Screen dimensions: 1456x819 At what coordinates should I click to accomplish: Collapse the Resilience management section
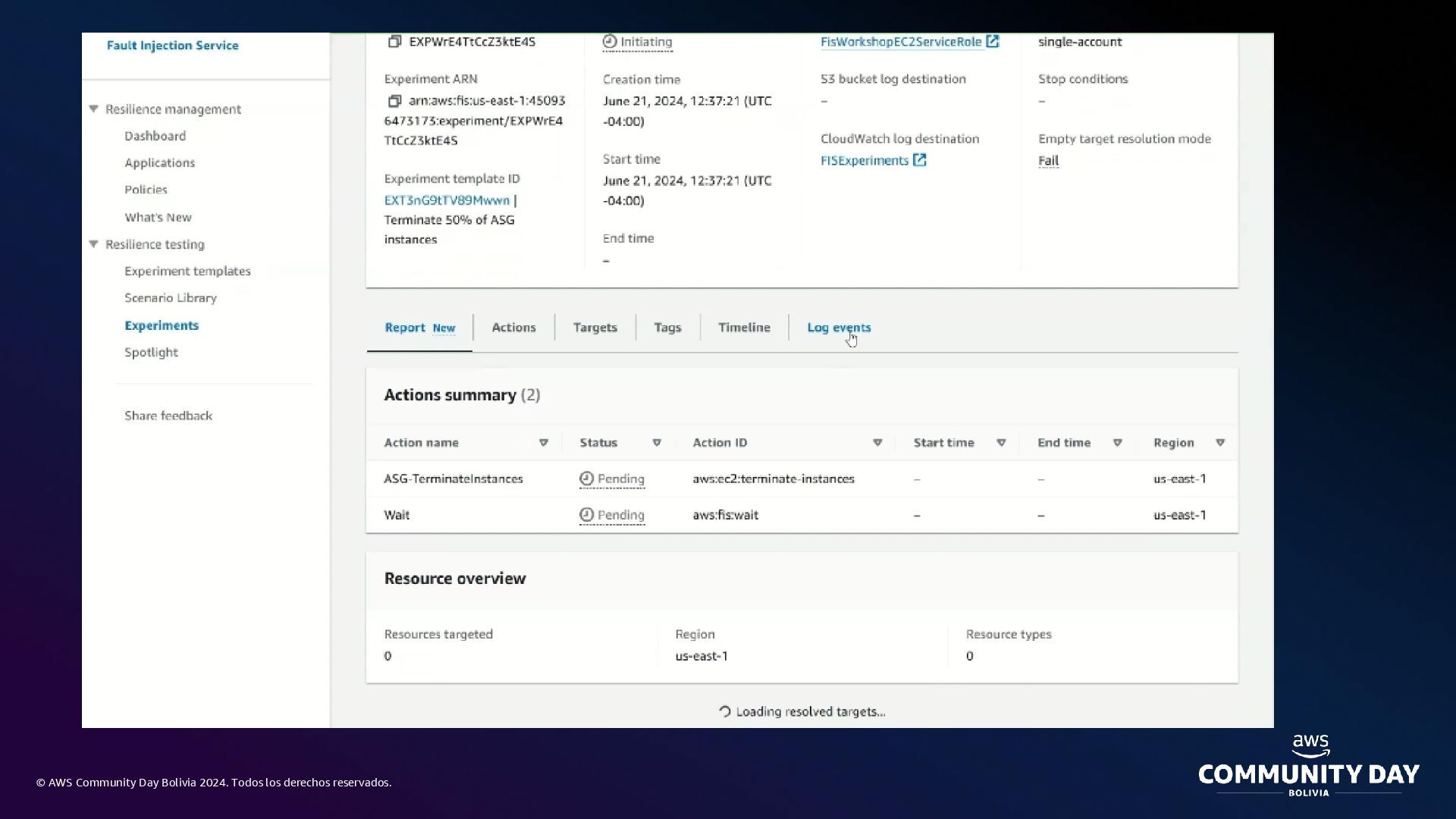pos(94,109)
